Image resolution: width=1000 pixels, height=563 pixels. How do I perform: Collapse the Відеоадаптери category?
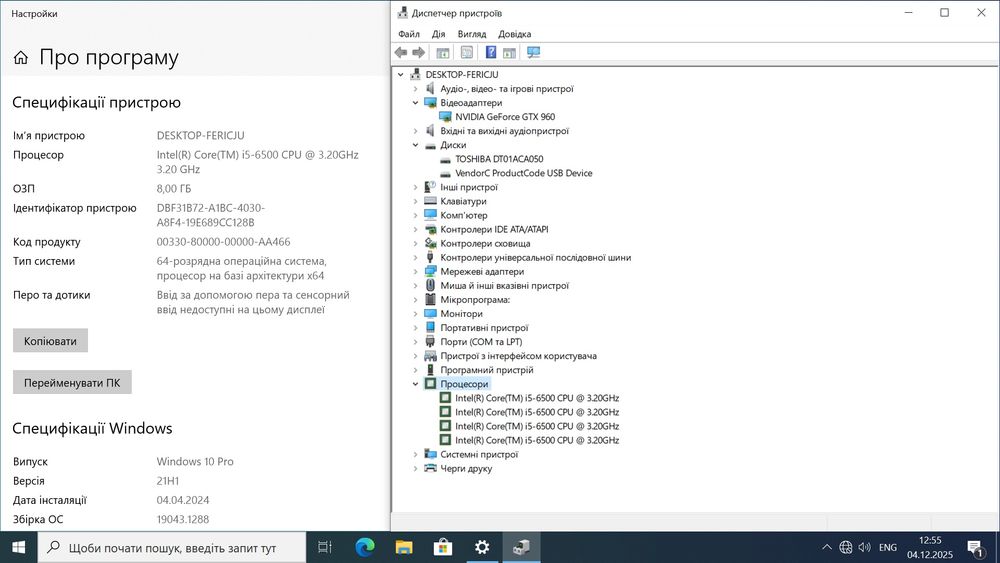[x=415, y=103]
